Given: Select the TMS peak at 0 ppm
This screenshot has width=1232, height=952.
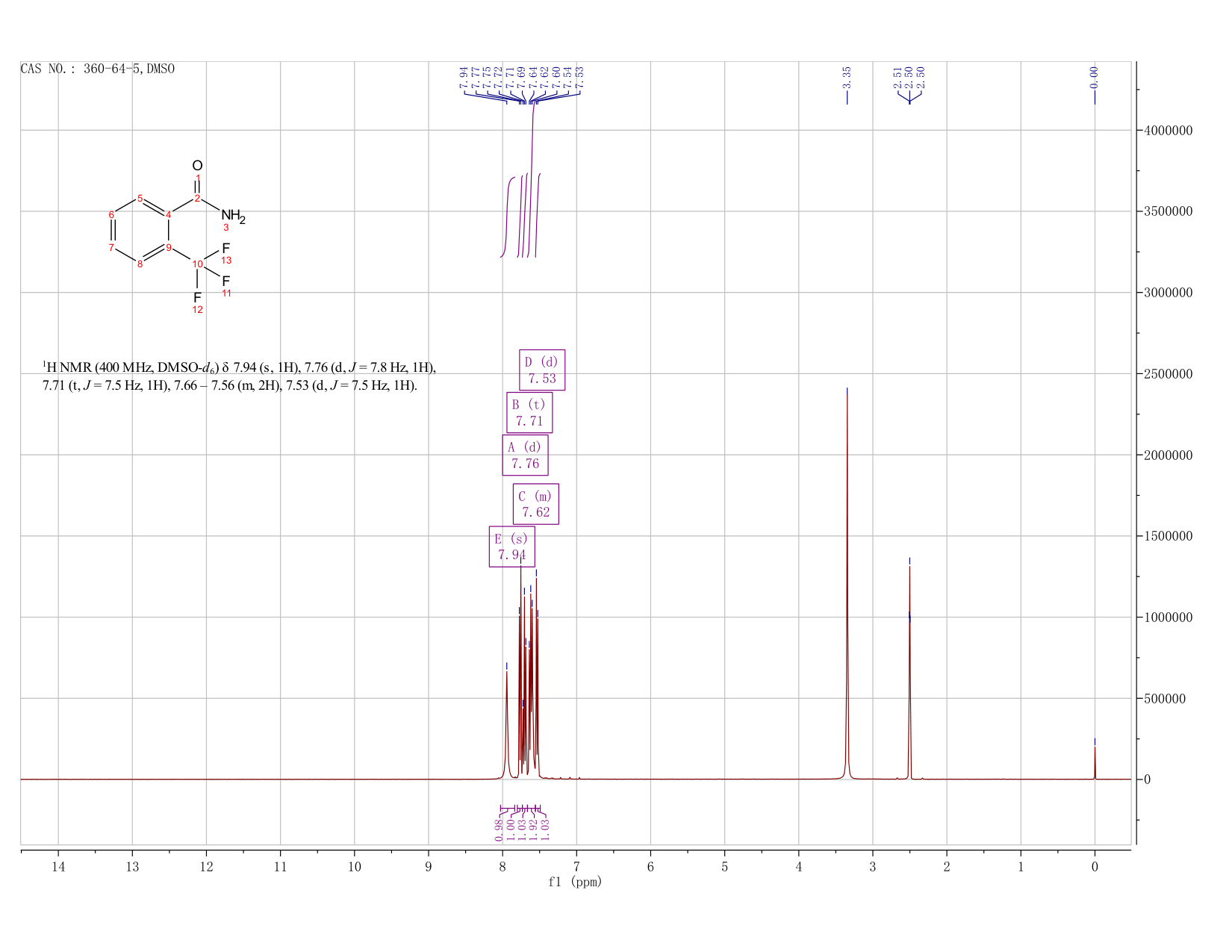Looking at the screenshot, I should tap(1095, 762).
